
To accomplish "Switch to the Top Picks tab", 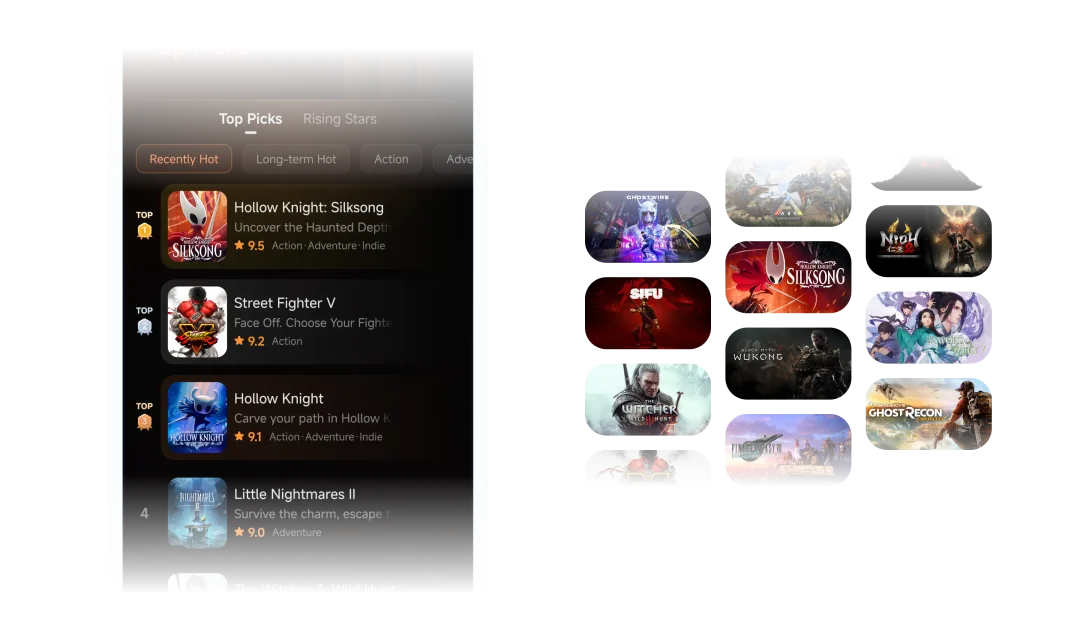I will pyautogui.click(x=250, y=119).
